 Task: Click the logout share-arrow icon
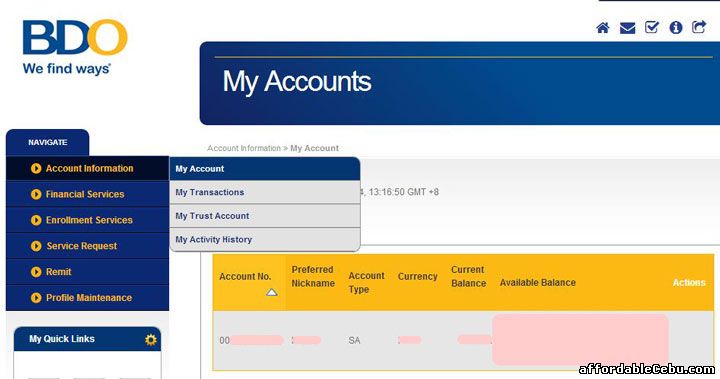pyautogui.click(x=699, y=27)
